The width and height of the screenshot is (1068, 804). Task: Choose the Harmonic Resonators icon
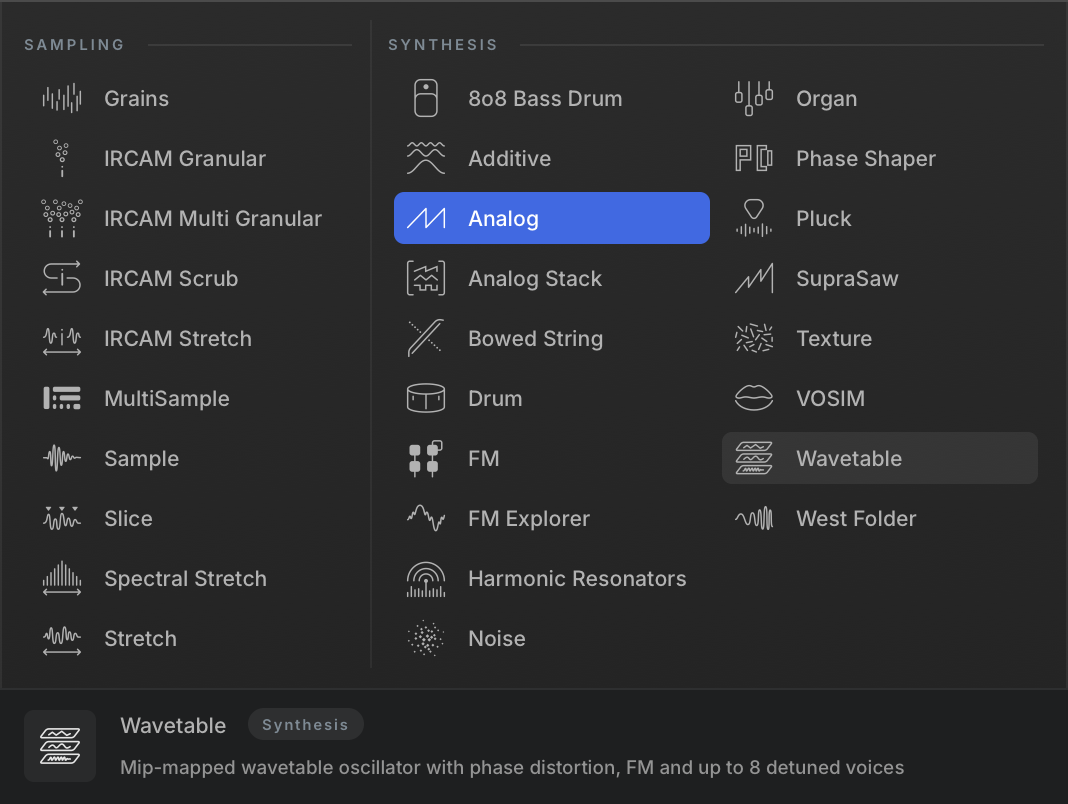click(x=426, y=579)
